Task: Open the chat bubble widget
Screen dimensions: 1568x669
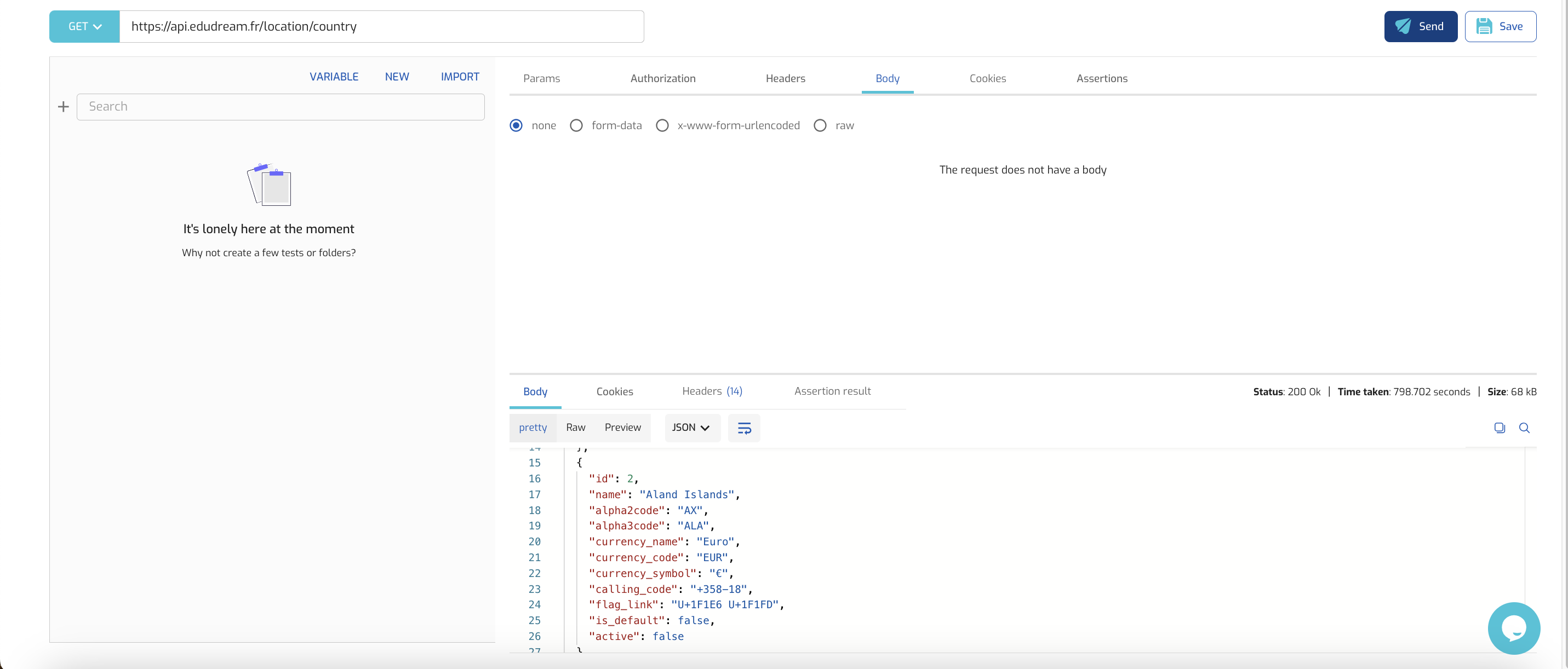Action: 1513,628
